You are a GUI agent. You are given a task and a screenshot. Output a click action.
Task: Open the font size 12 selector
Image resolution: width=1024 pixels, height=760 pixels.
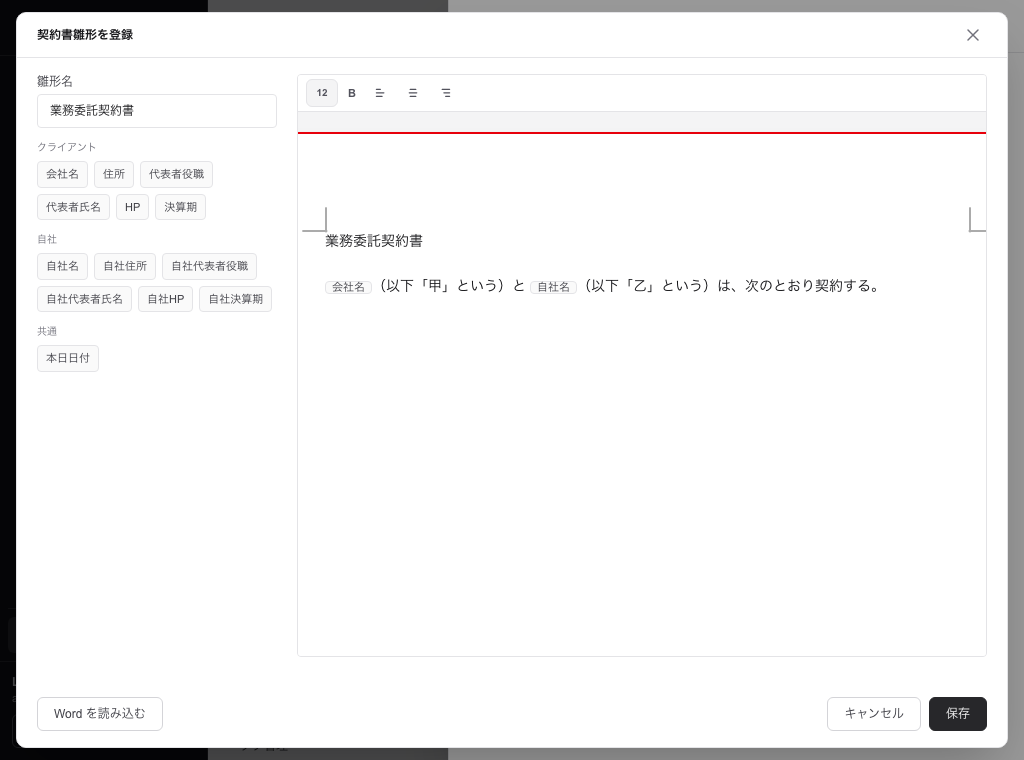322,93
